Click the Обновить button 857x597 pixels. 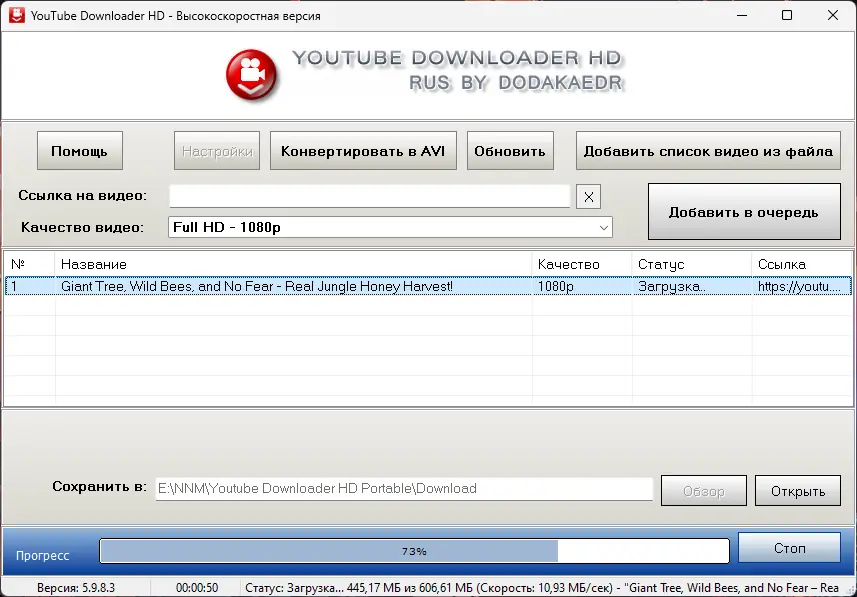click(510, 151)
